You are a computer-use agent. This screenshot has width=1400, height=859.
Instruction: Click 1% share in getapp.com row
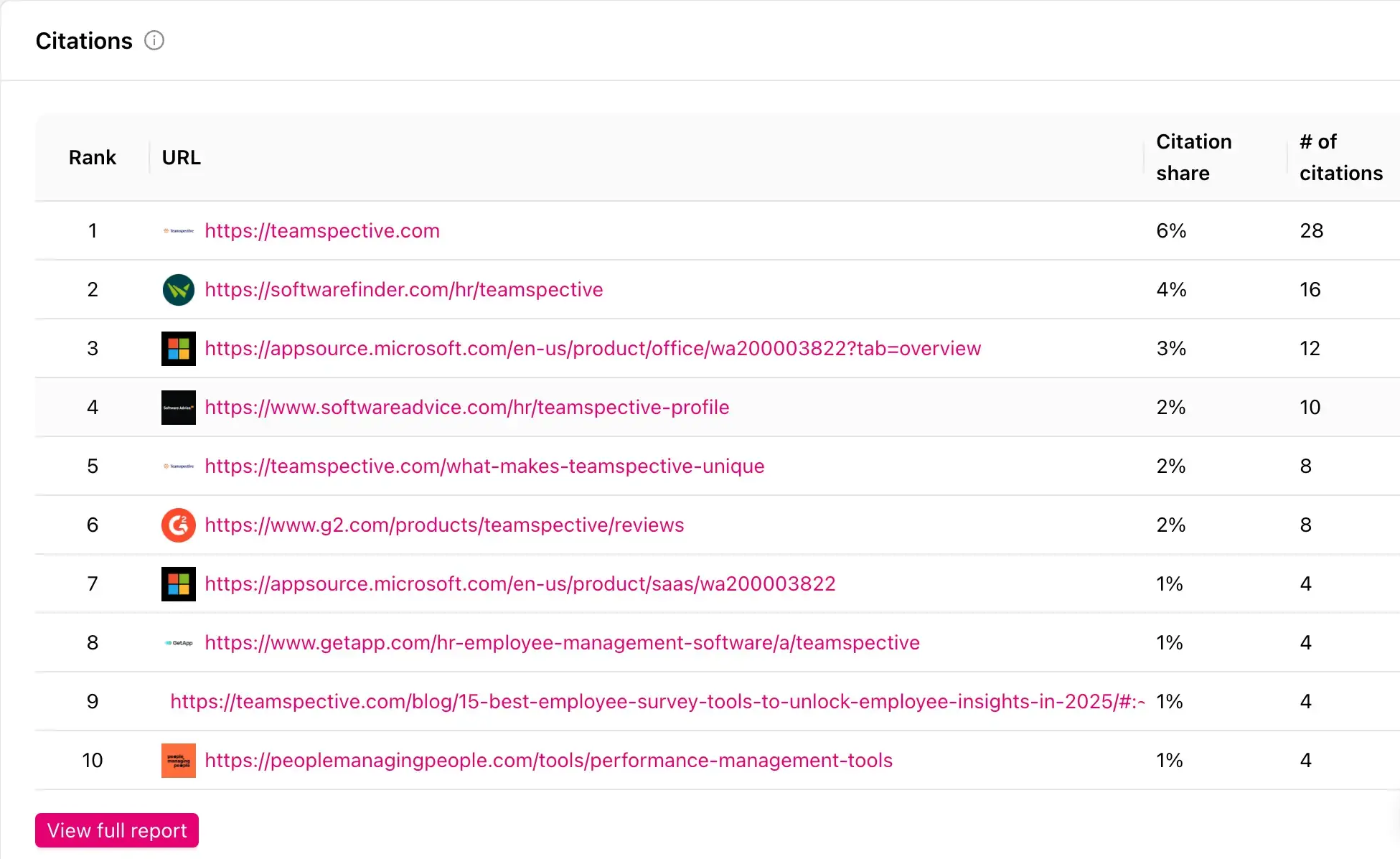click(x=1170, y=643)
